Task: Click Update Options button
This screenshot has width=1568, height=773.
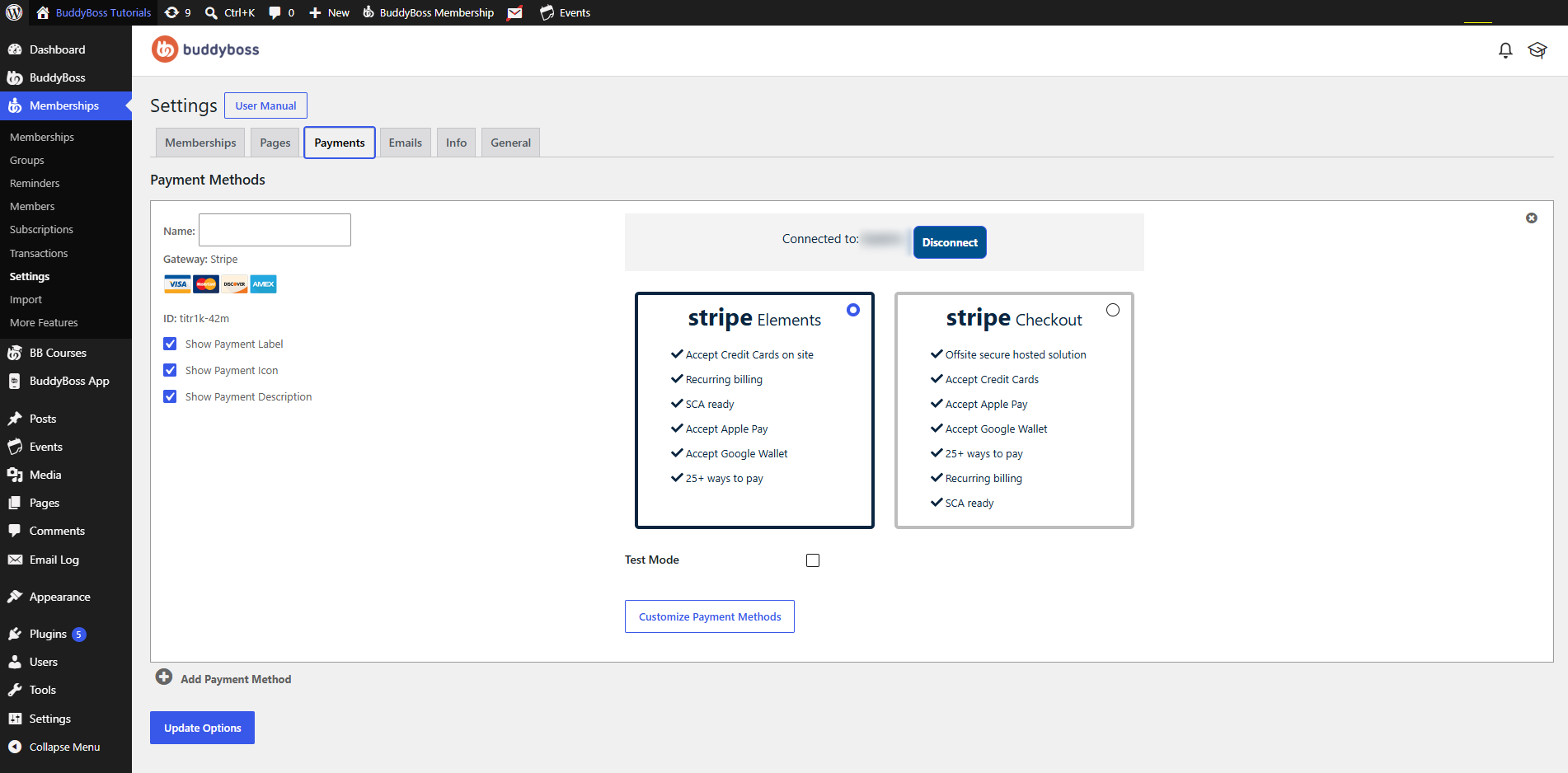Action: point(202,728)
